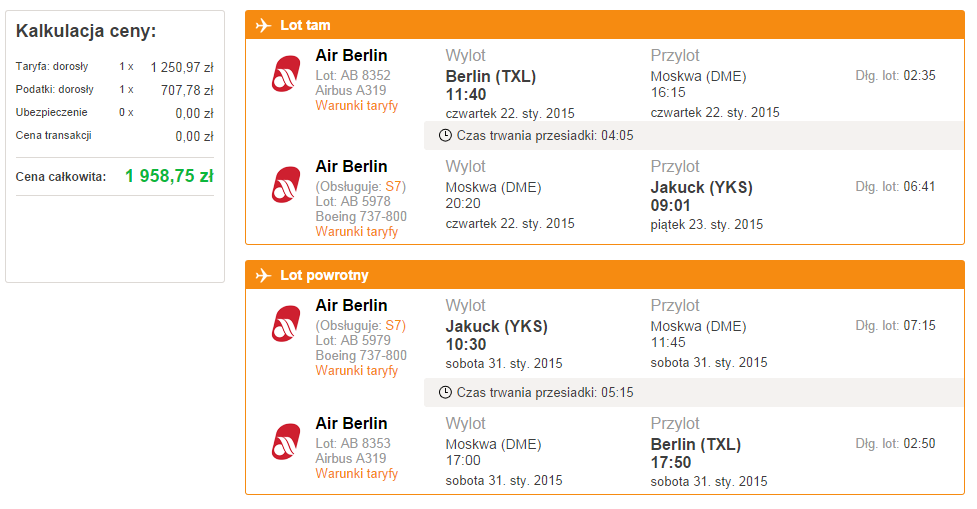The width and height of the screenshot is (977, 509).
Task: Select the Lot powrotny section header
Action: [604, 275]
